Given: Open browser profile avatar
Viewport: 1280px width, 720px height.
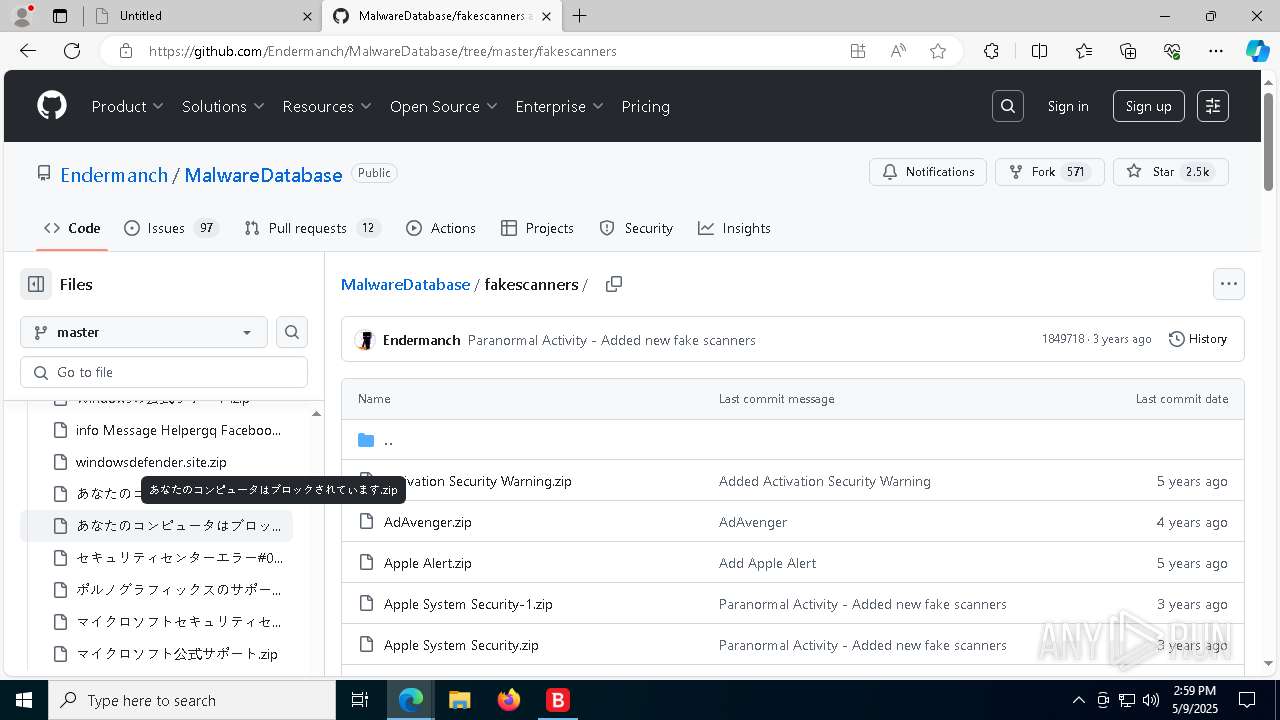Looking at the screenshot, I should pos(22,16).
